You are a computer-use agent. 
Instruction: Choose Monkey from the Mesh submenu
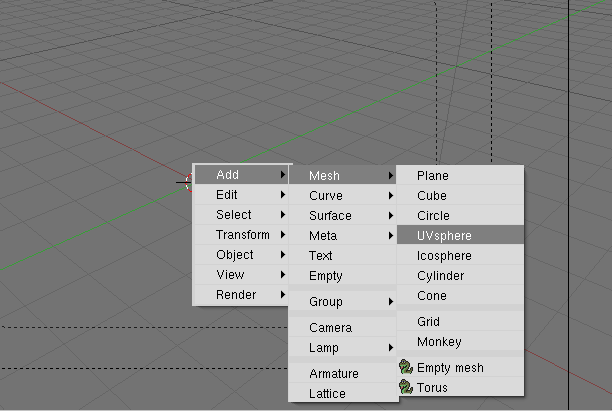tap(460, 342)
